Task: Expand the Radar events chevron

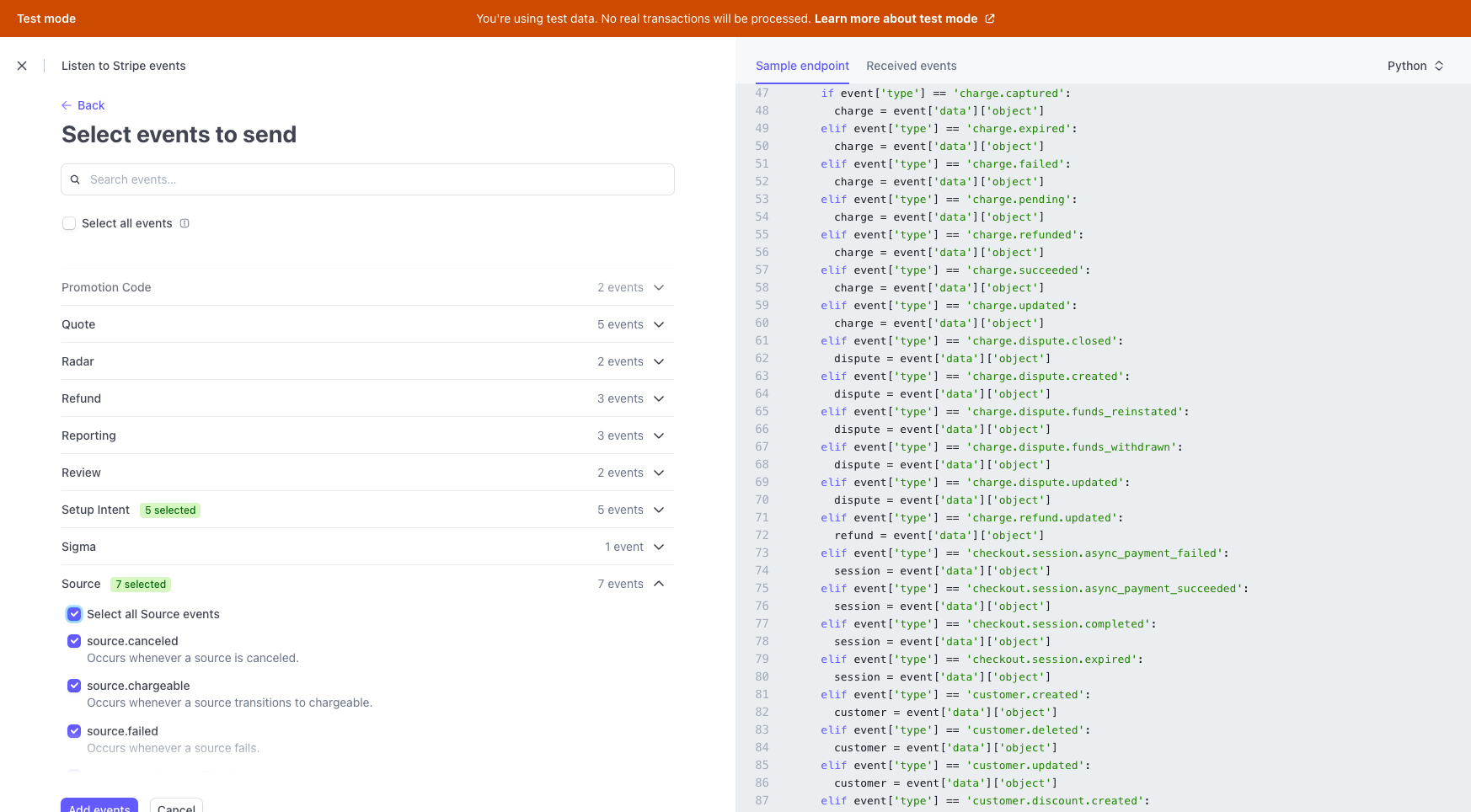Action: (659, 361)
